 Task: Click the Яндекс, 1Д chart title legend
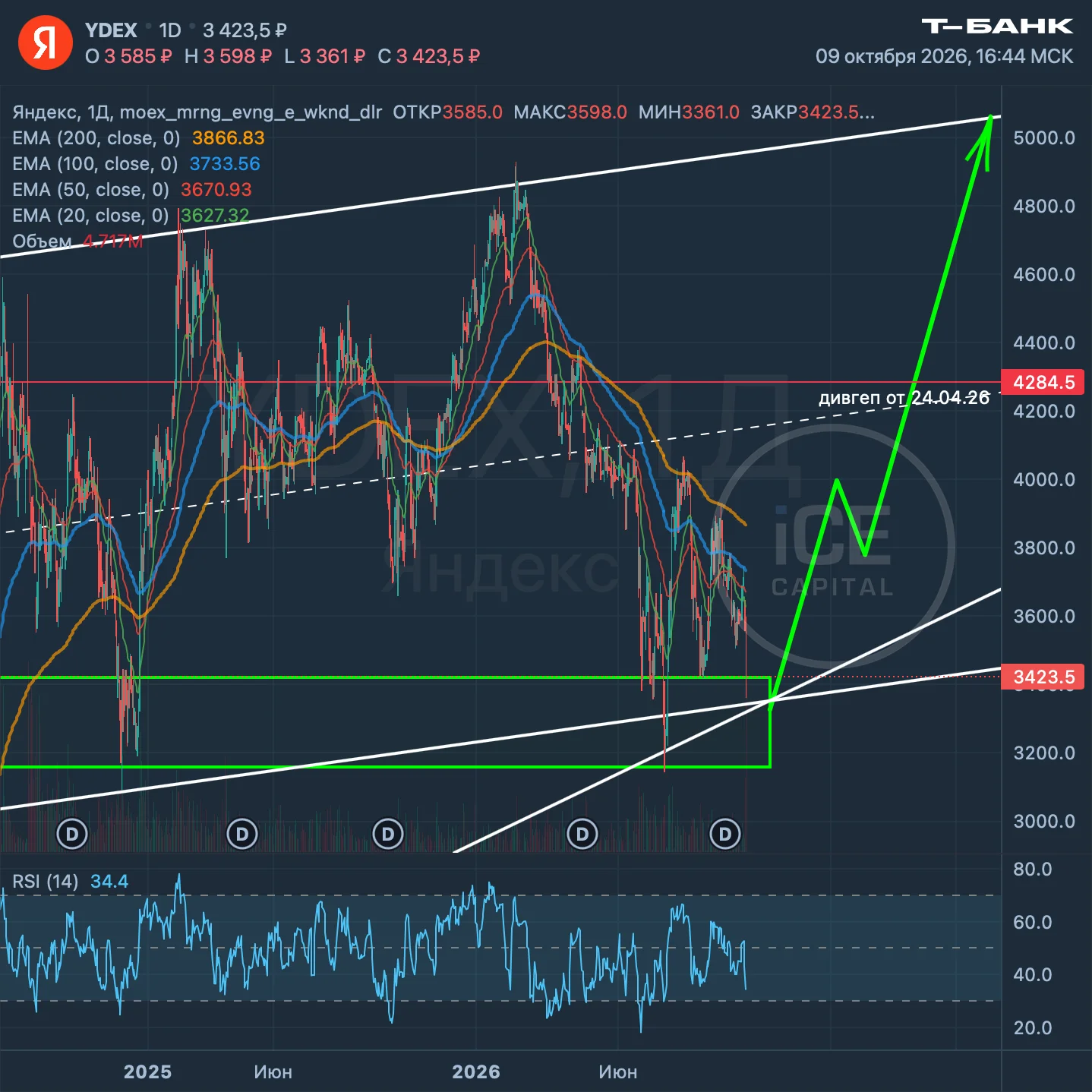[x=197, y=112]
